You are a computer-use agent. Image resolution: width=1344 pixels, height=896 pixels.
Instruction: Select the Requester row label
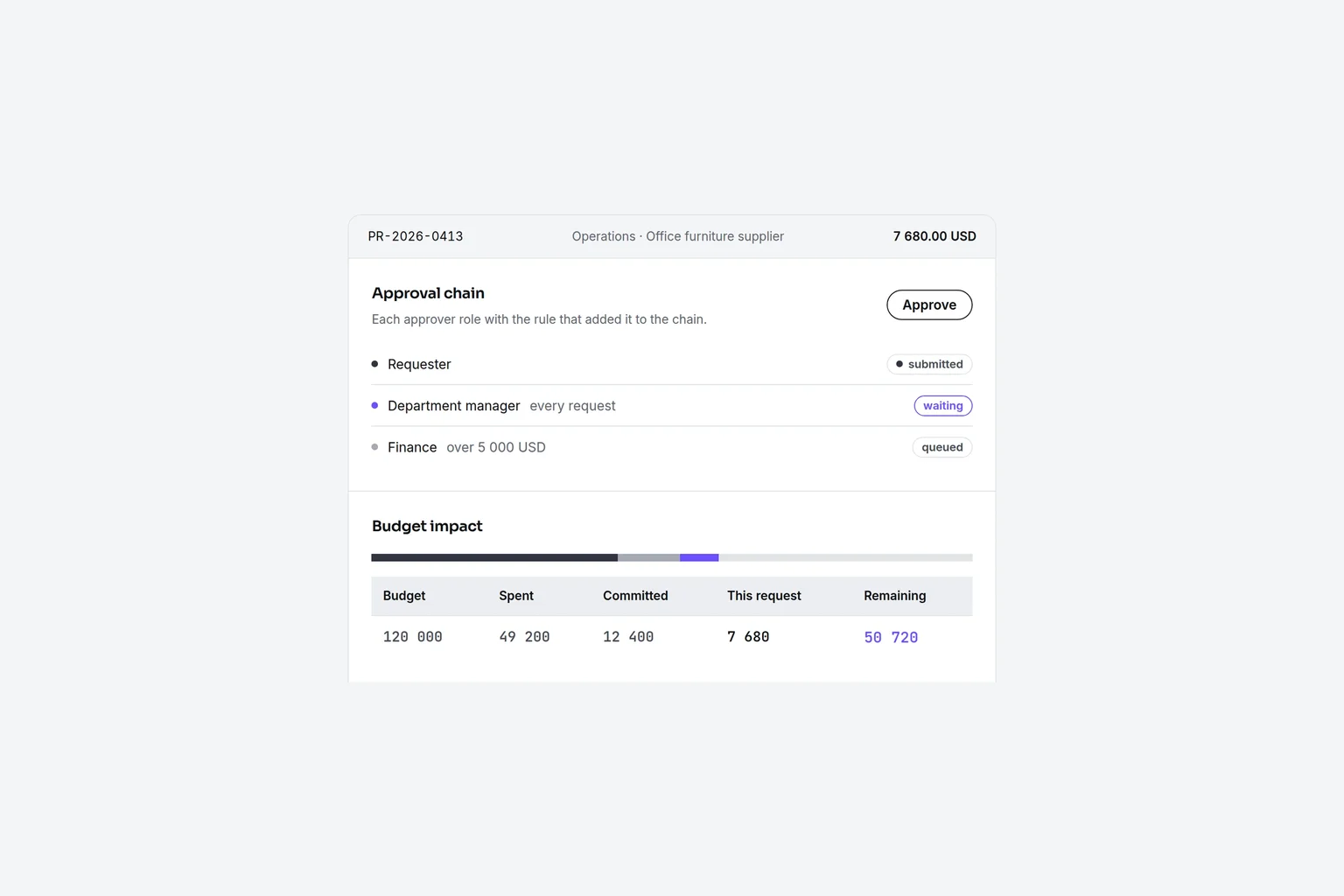coord(419,364)
